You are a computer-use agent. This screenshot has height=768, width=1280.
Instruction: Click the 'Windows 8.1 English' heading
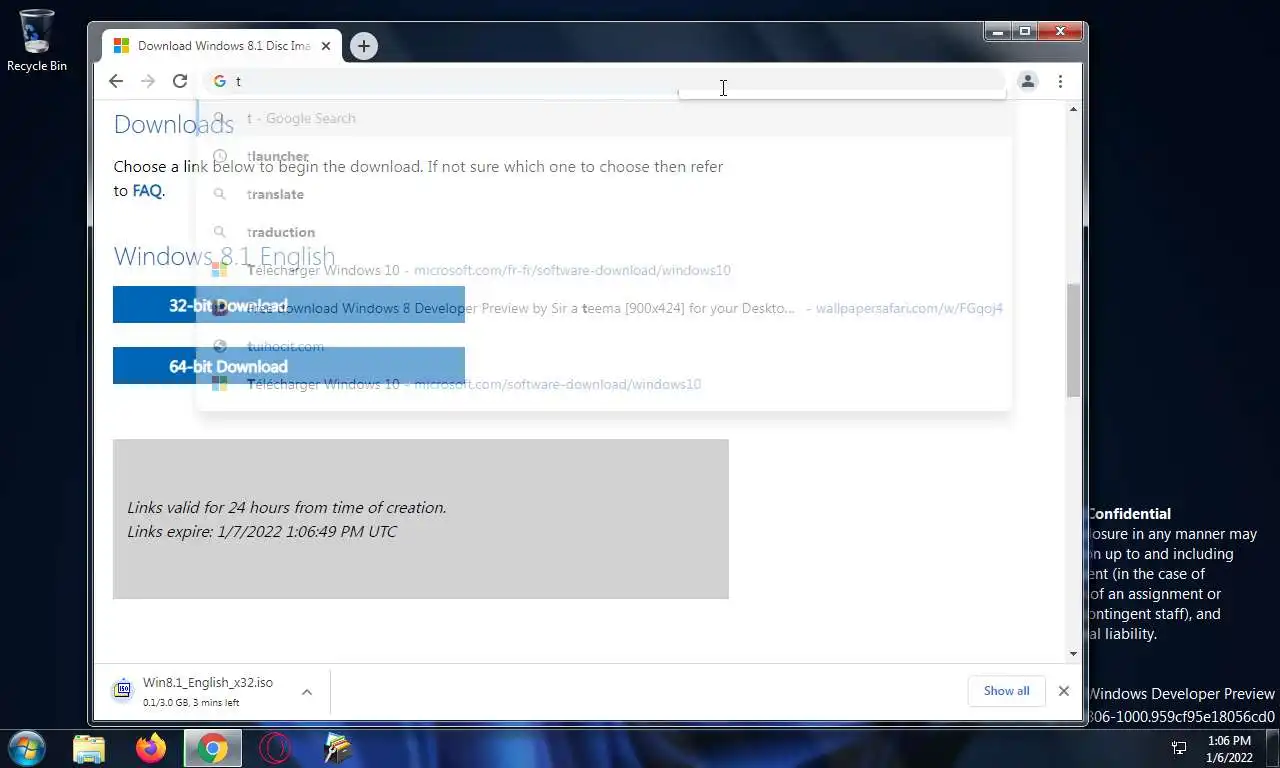[224, 256]
